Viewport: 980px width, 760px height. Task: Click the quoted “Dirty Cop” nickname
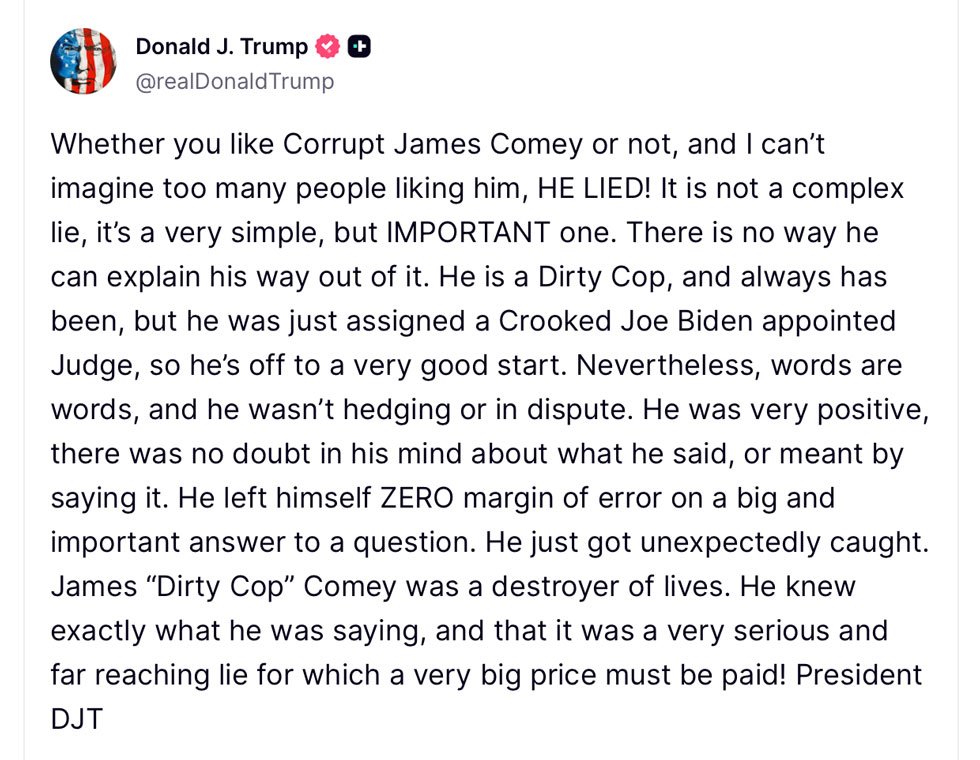point(220,587)
